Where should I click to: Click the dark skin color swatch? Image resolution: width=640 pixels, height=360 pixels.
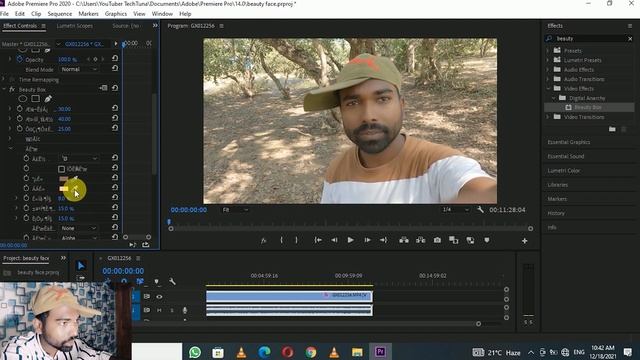coord(64,178)
